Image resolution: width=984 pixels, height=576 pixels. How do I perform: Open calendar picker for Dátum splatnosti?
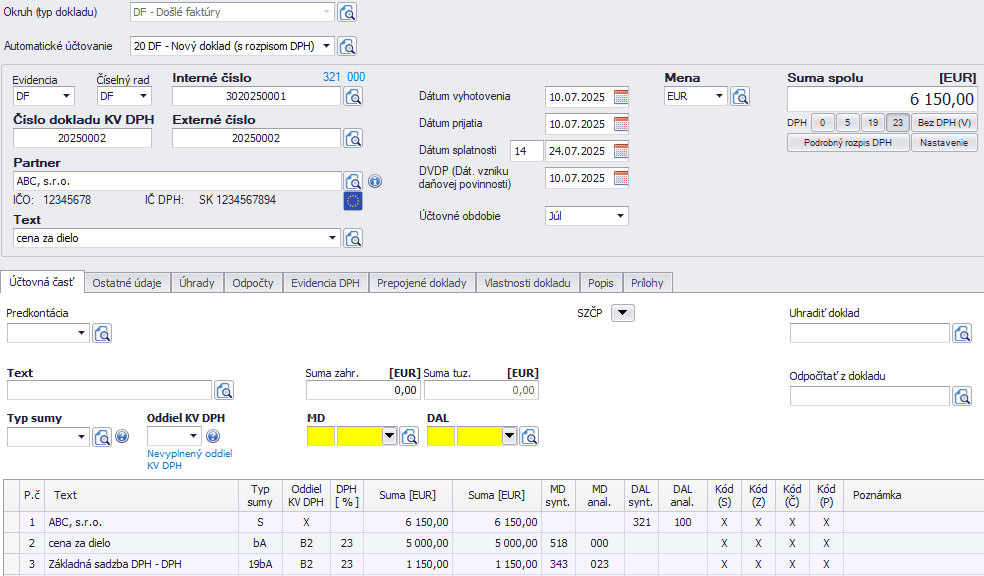coord(621,151)
